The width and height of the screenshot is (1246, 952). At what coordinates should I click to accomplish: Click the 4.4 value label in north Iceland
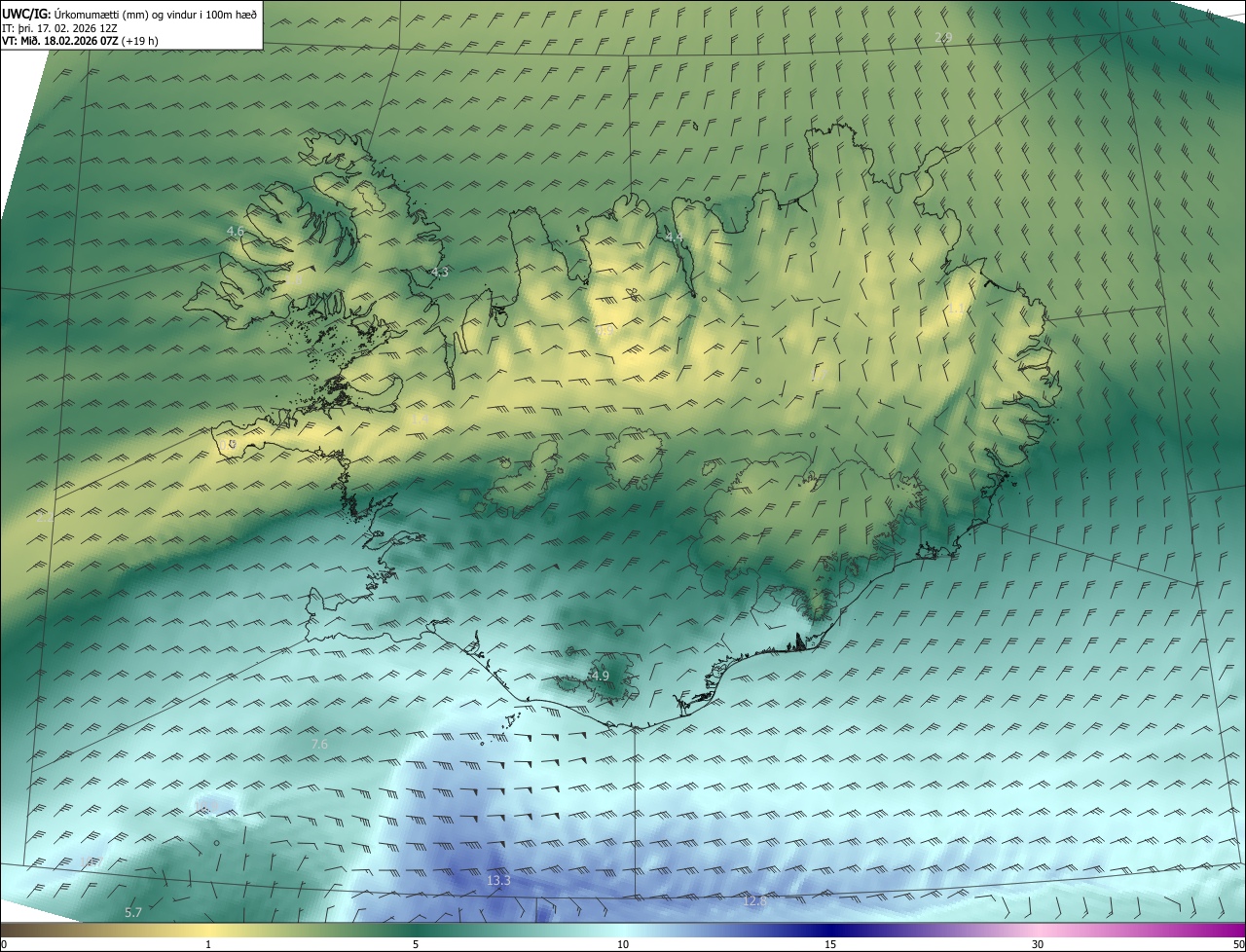point(674,237)
